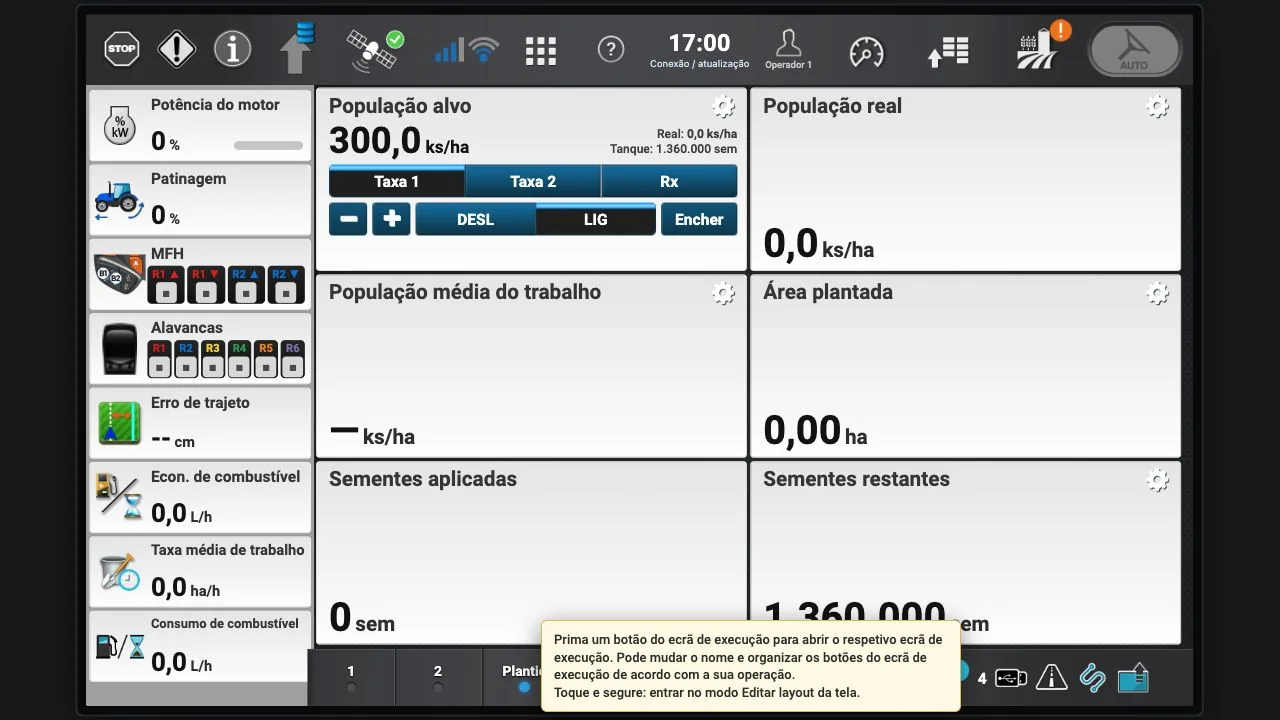Tap the Erro de trajeto widget

click(x=200, y=422)
